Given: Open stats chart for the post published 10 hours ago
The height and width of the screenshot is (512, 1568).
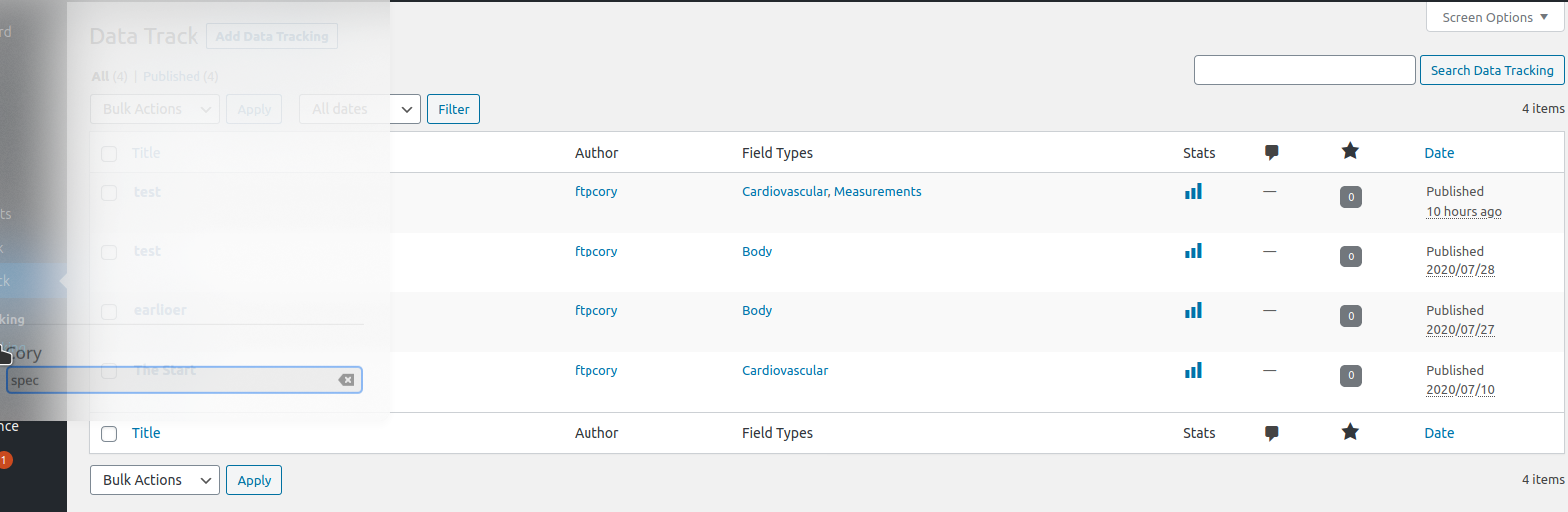Looking at the screenshot, I should click(1193, 191).
